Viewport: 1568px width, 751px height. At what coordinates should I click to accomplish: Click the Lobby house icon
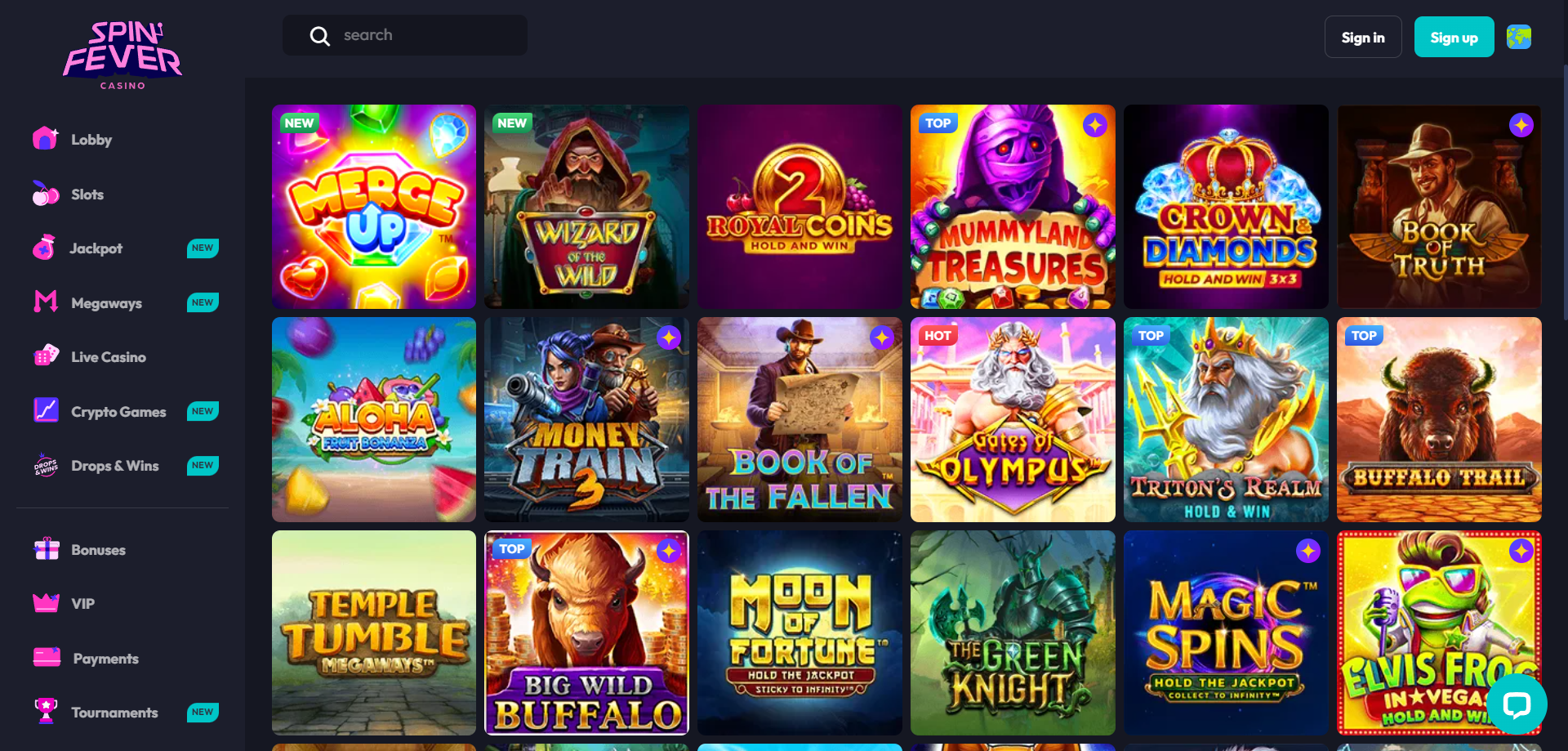tap(46, 138)
